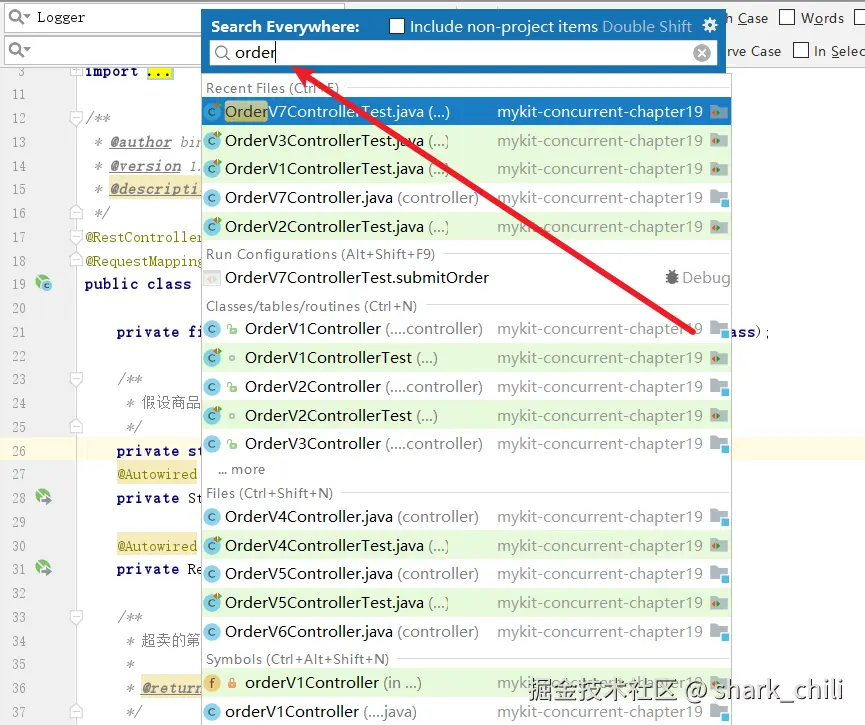Collapse comment fold at line 33
Image resolution: width=865 pixels, height=725 pixels.
[76, 617]
